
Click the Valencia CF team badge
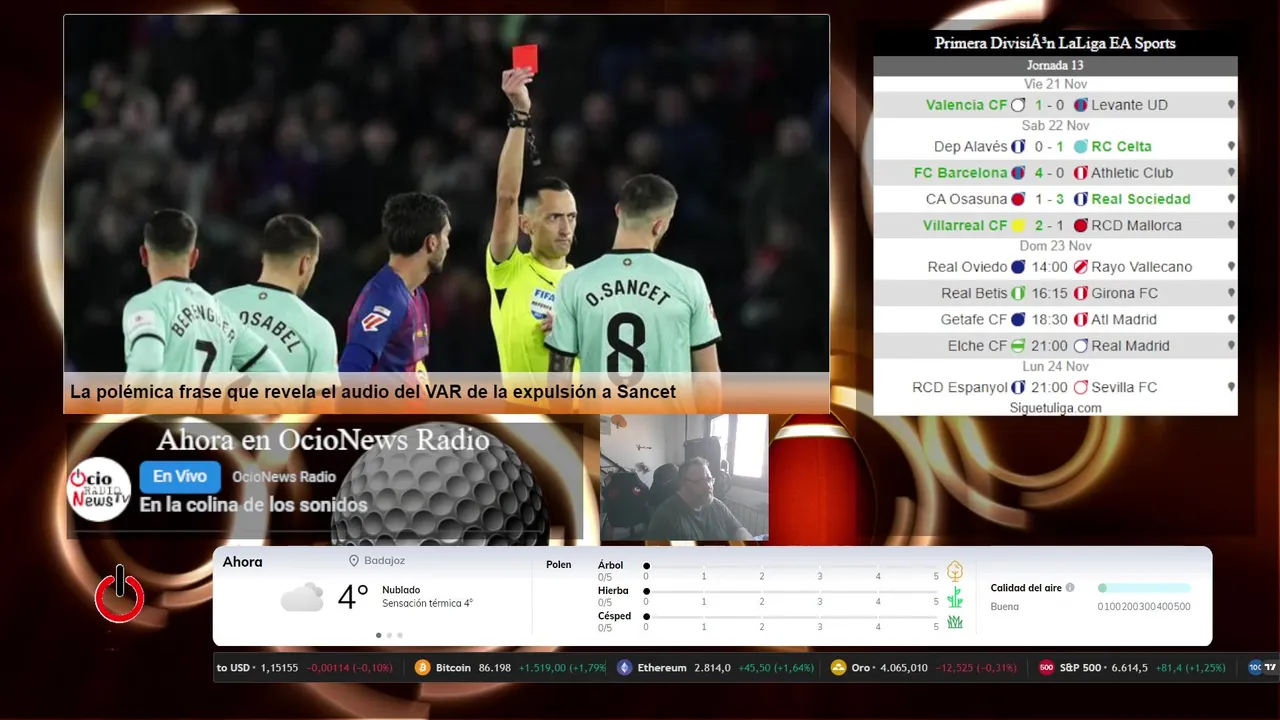click(x=1018, y=105)
